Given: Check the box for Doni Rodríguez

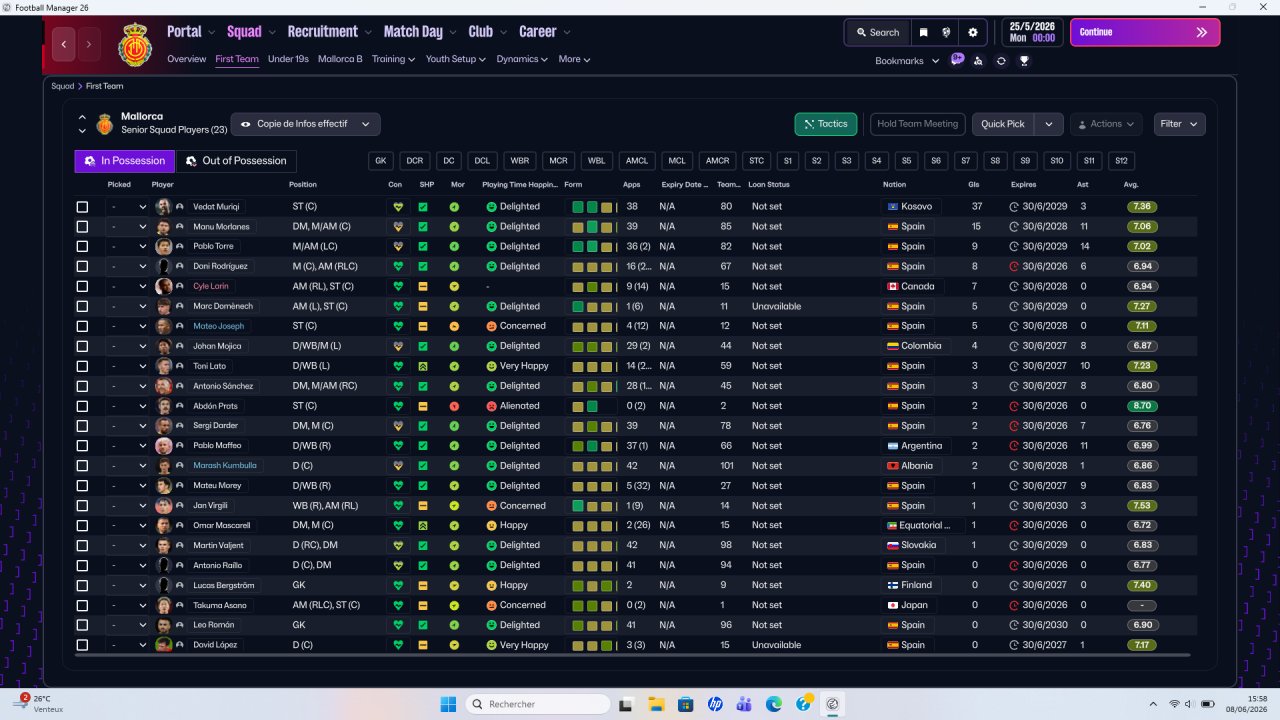Looking at the screenshot, I should tap(82, 267).
